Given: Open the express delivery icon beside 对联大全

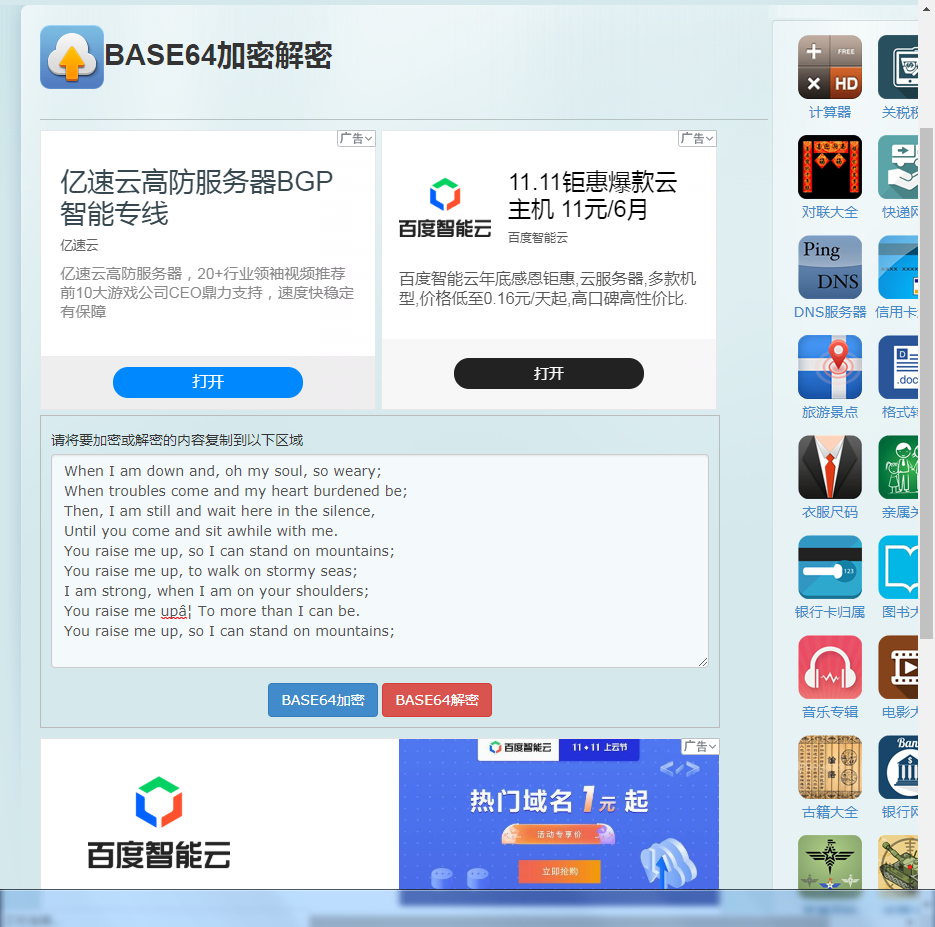Looking at the screenshot, I should tap(897, 167).
